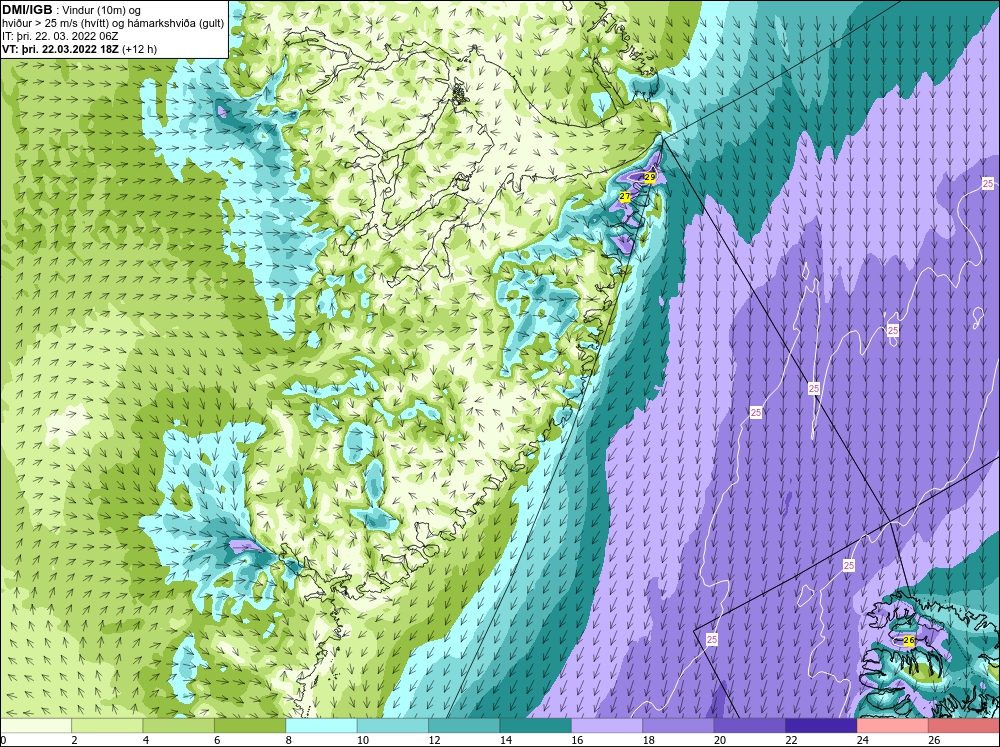Select the light cyan 8–10 m/s legend swatch
The image size is (1000, 747).
coord(321,725)
